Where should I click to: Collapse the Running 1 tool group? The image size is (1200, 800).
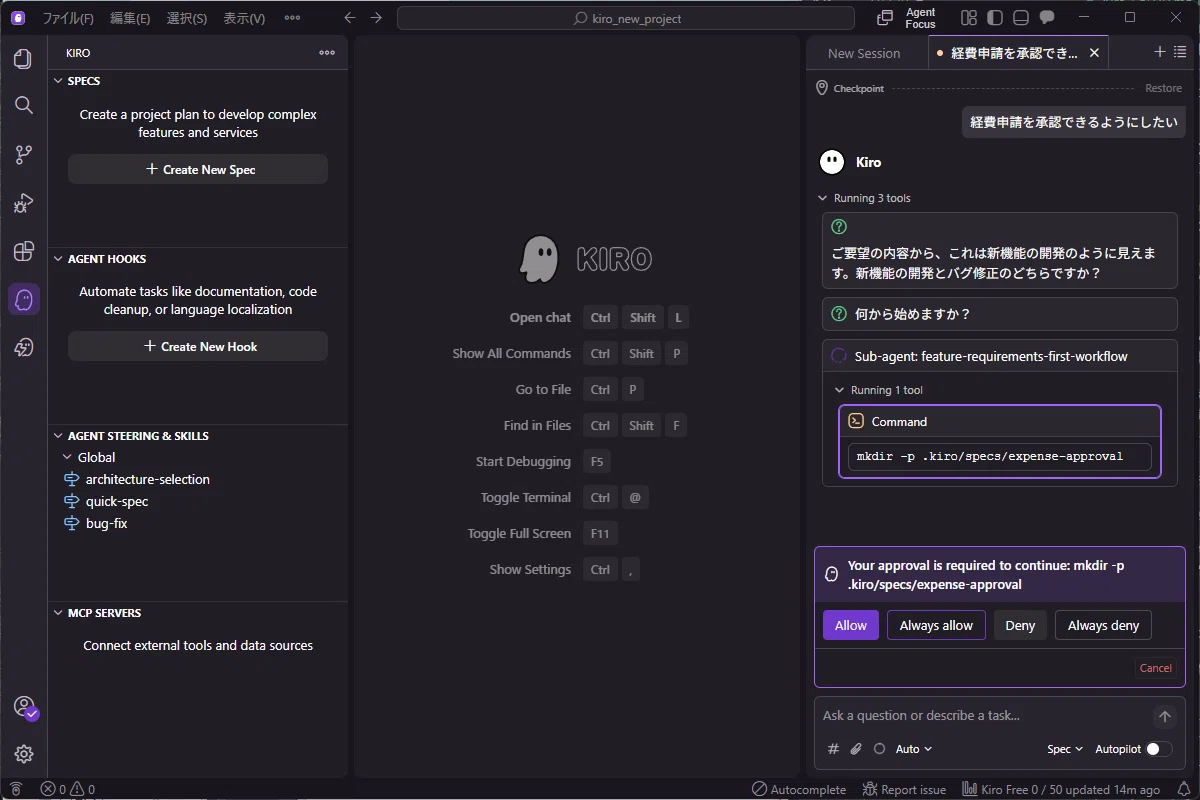(x=840, y=390)
